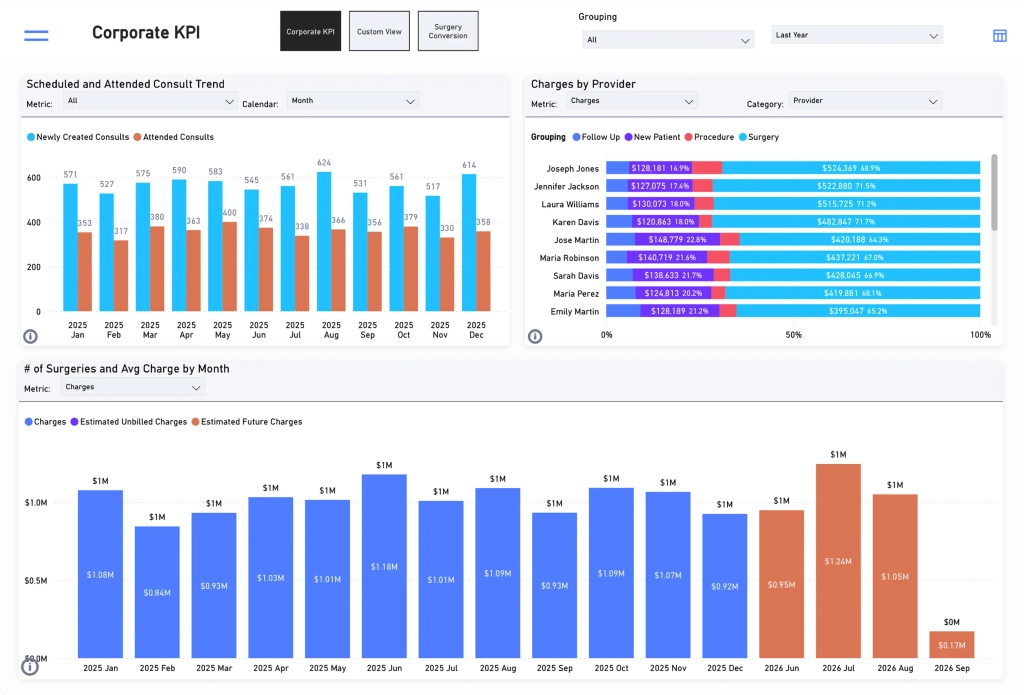Click # of Surgeries and Avg Charge title
This screenshot has height=695, width=1024.
pos(127,369)
